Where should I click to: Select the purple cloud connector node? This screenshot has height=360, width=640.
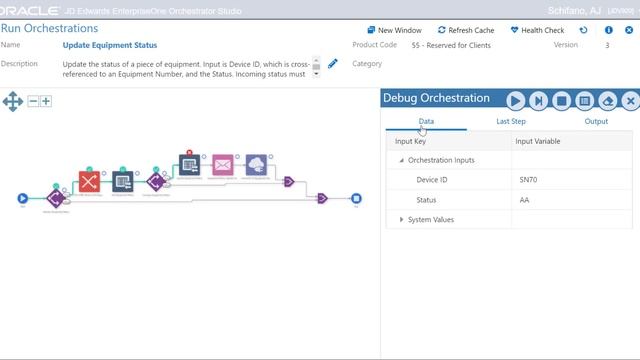(x=256, y=165)
